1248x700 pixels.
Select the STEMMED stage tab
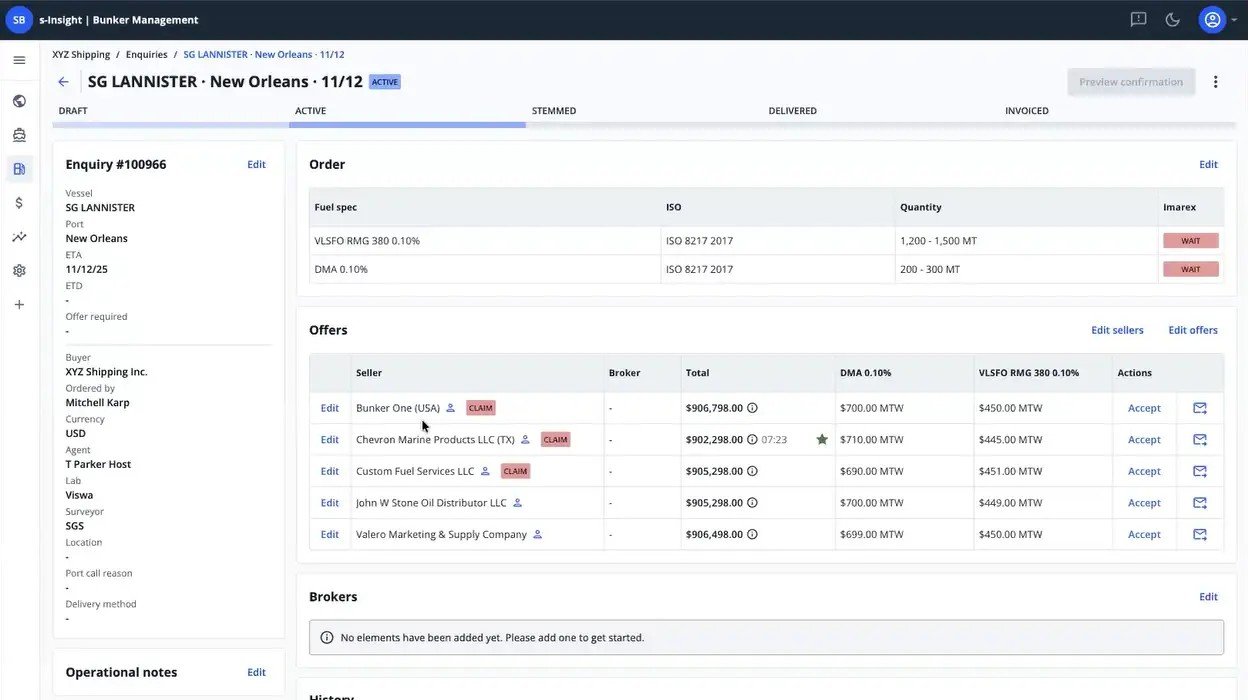point(554,111)
